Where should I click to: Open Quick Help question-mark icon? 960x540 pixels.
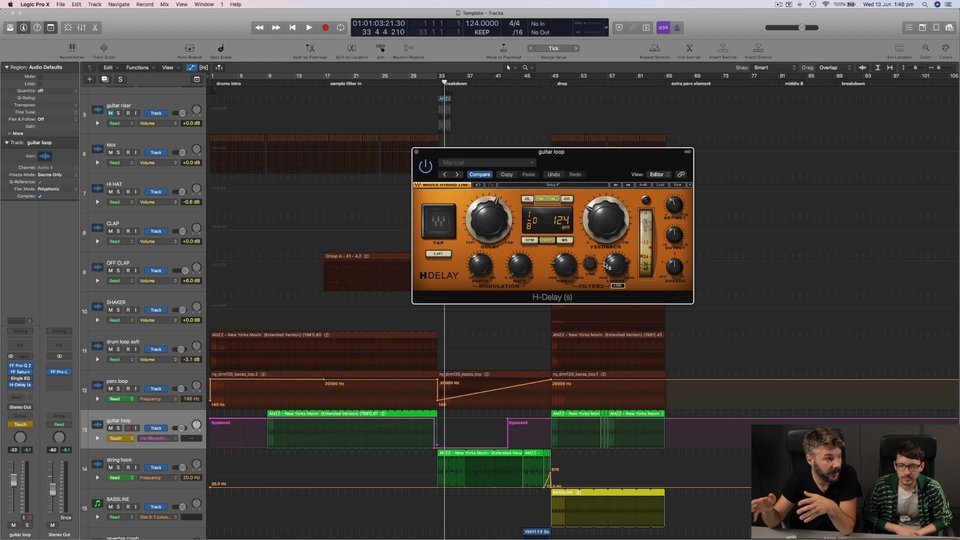point(37,28)
